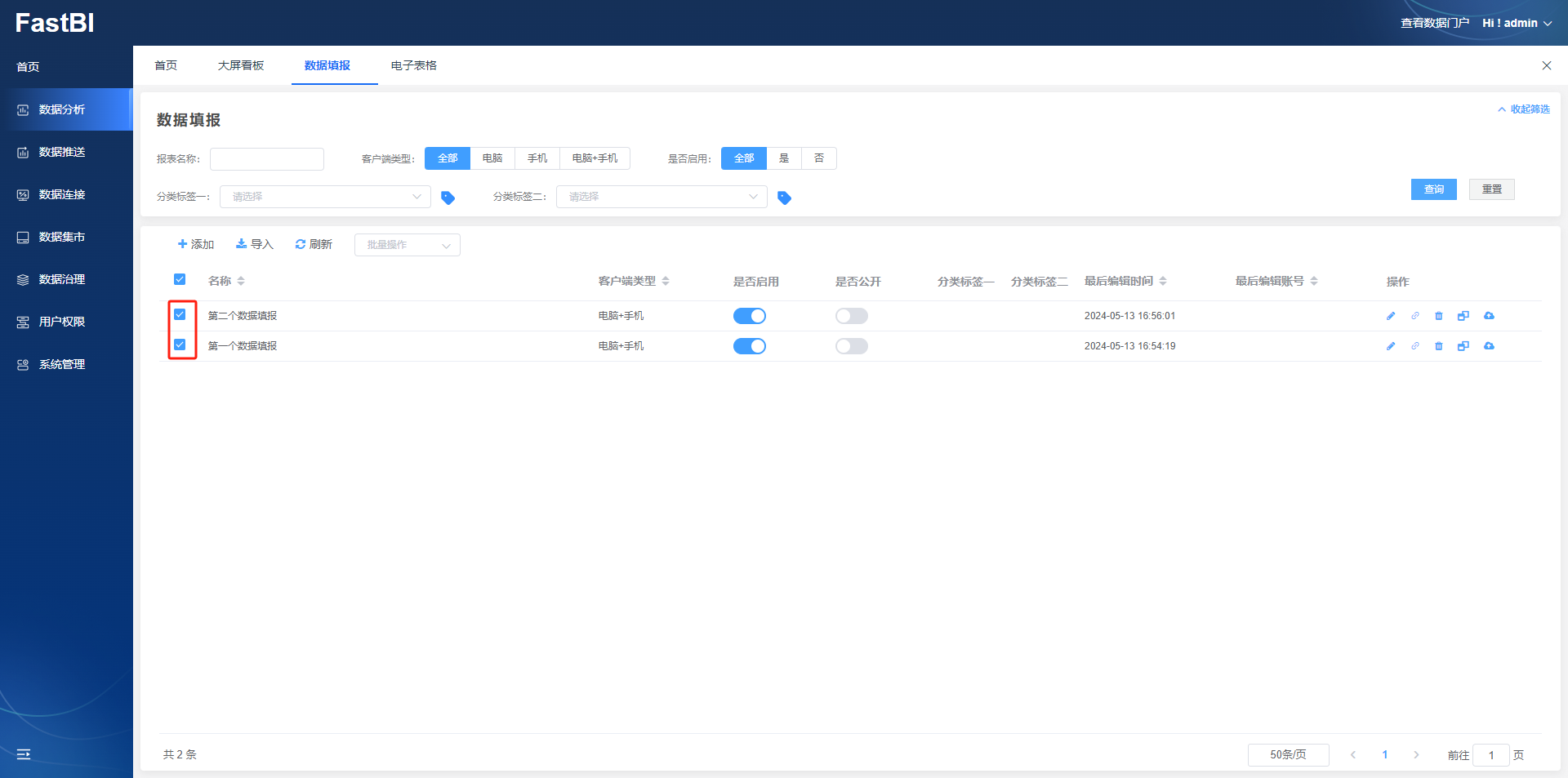Delete the 第一个数据填报 row via trash icon
Viewport: 1568px width, 778px height.
(1439, 346)
